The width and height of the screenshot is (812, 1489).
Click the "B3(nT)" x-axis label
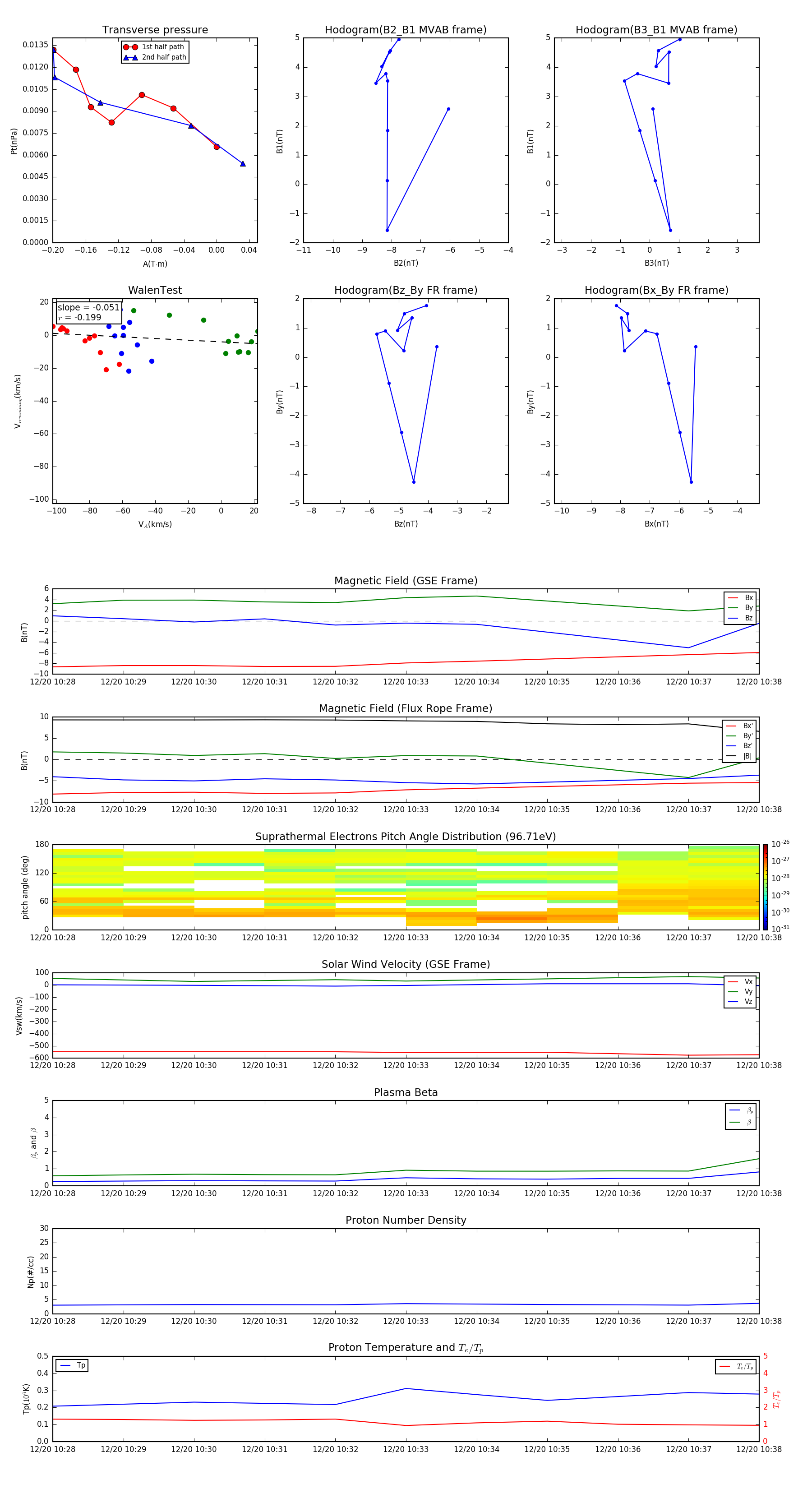pyautogui.click(x=656, y=263)
